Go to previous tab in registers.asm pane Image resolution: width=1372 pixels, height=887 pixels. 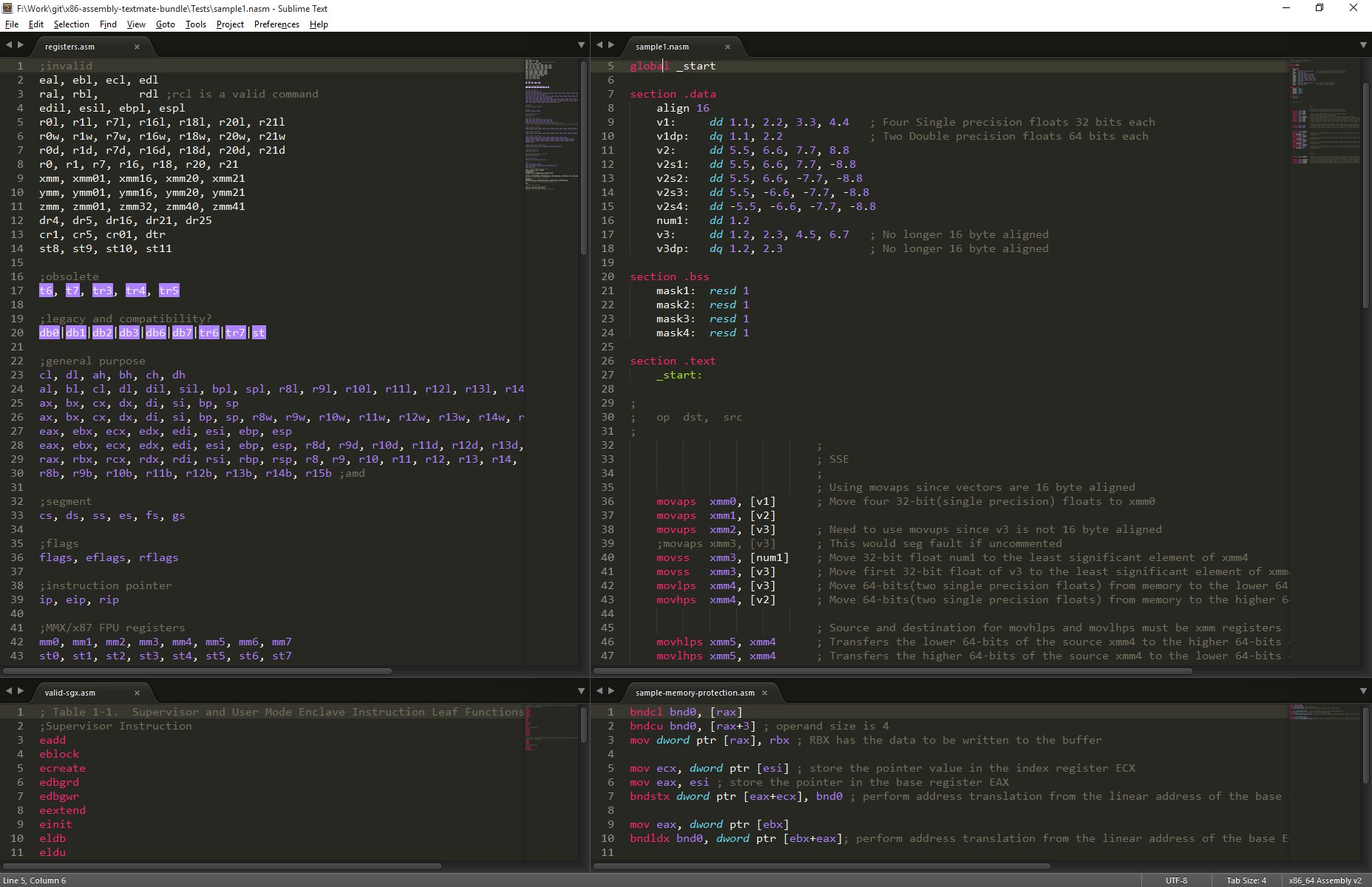click(9, 45)
